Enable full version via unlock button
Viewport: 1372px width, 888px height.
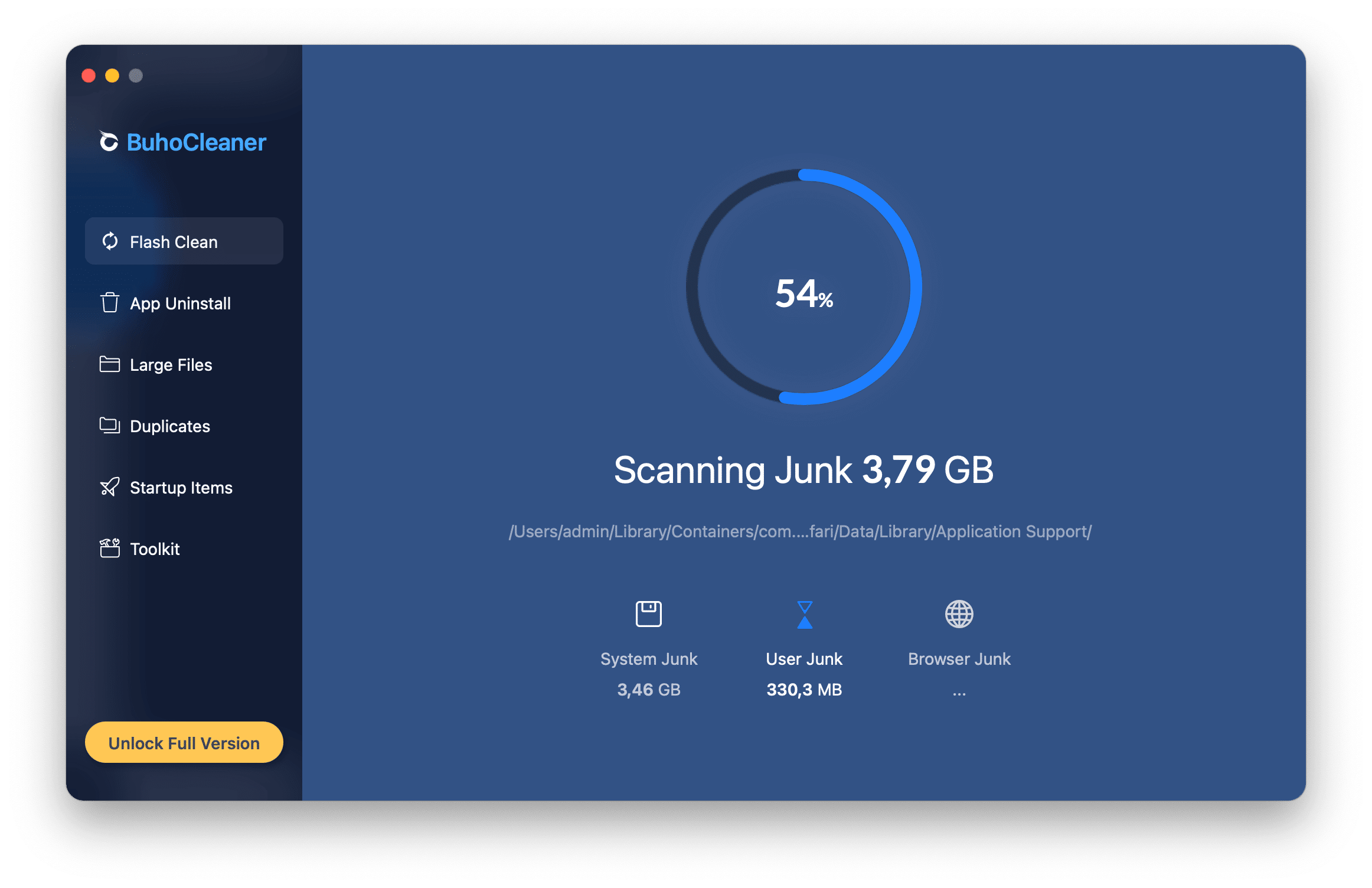(184, 743)
